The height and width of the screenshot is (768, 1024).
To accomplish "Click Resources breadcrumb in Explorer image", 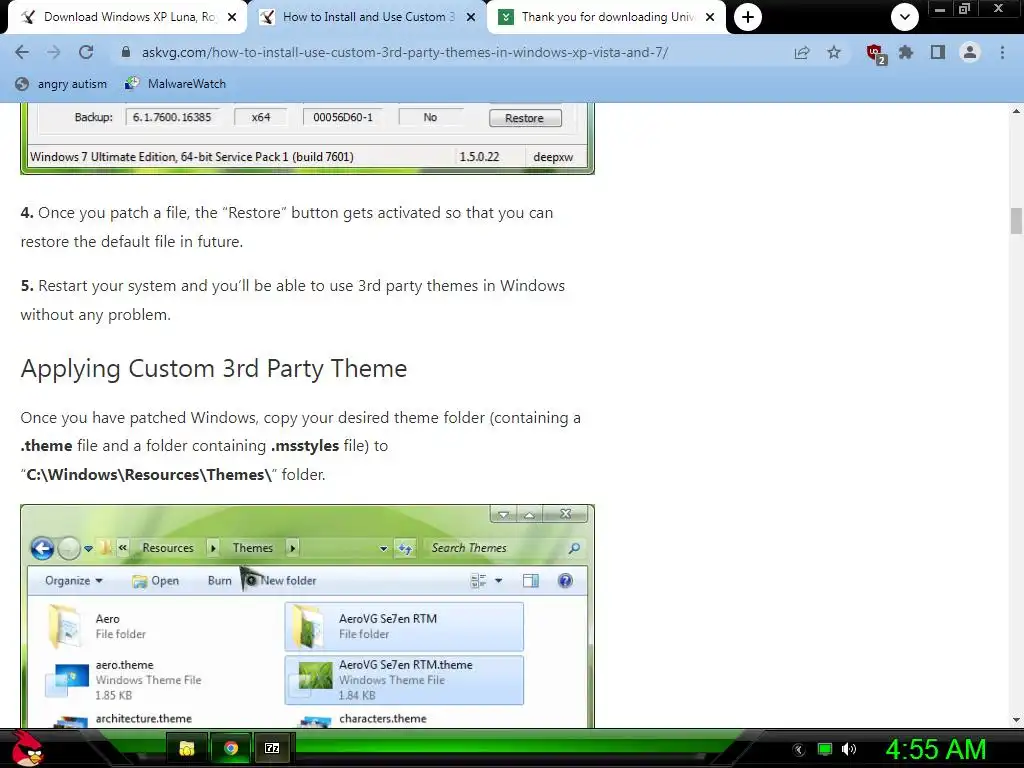I will [168, 548].
